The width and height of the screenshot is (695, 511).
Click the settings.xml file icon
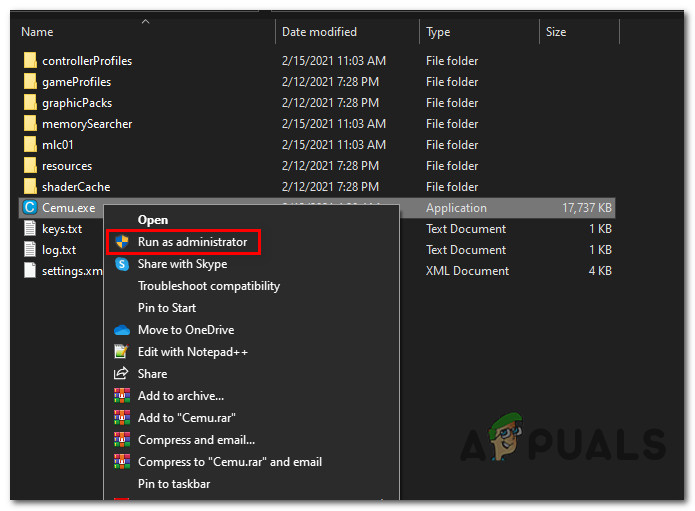pyautogui.click(x=30, y=270)
